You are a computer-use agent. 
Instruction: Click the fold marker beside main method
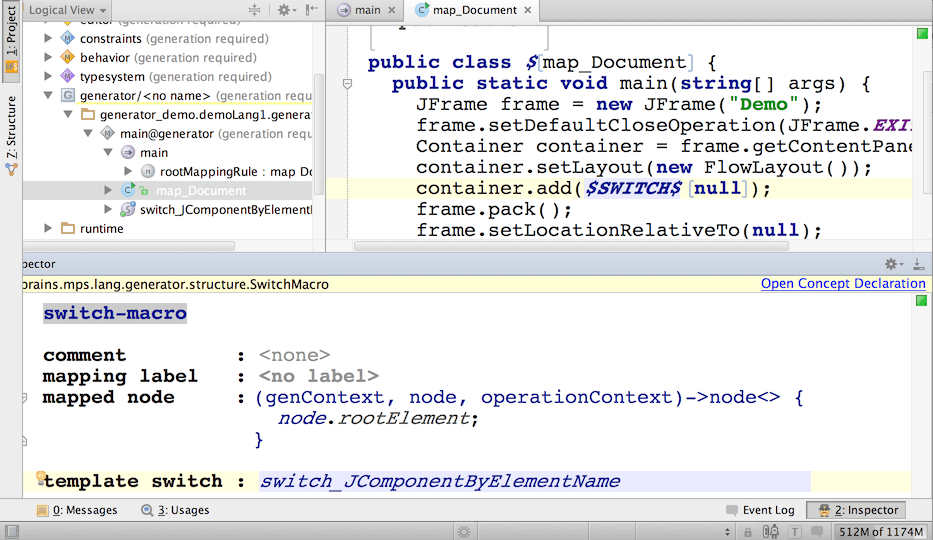coord(347,84)
